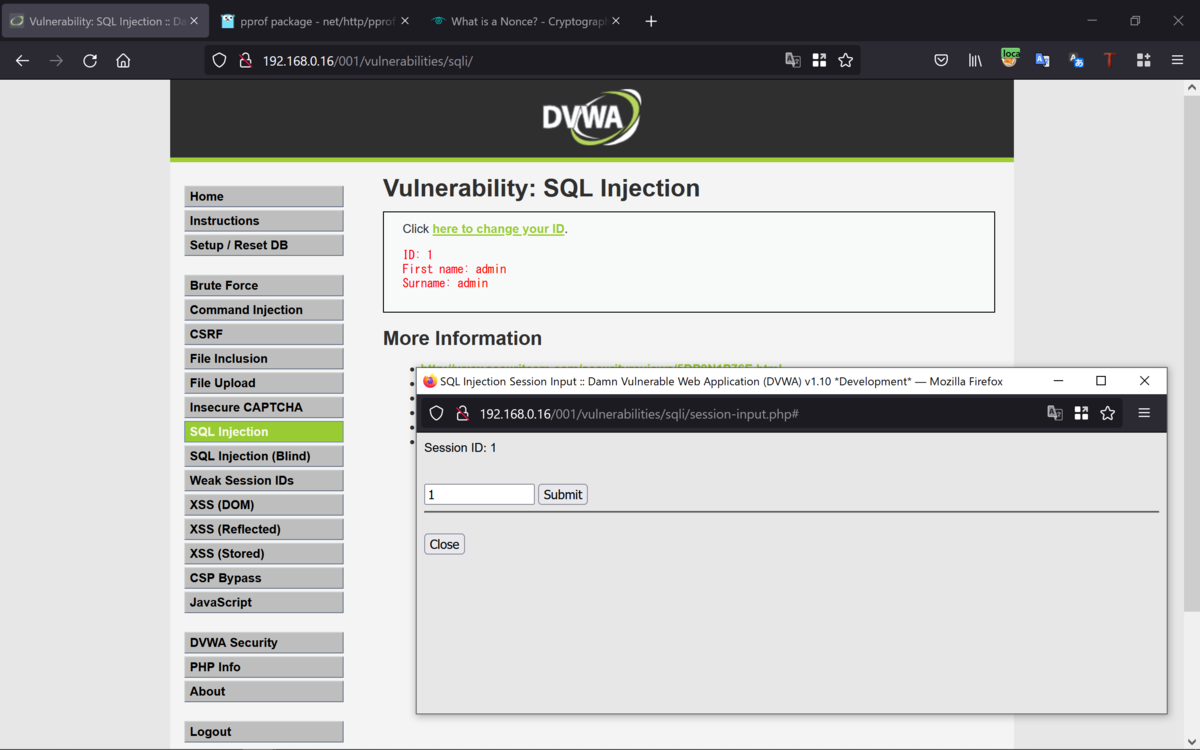Click popup URL session-input.php address
The width and height of the screenshot is (1200, 750).
pyautogui.click(x=638, y=414)
